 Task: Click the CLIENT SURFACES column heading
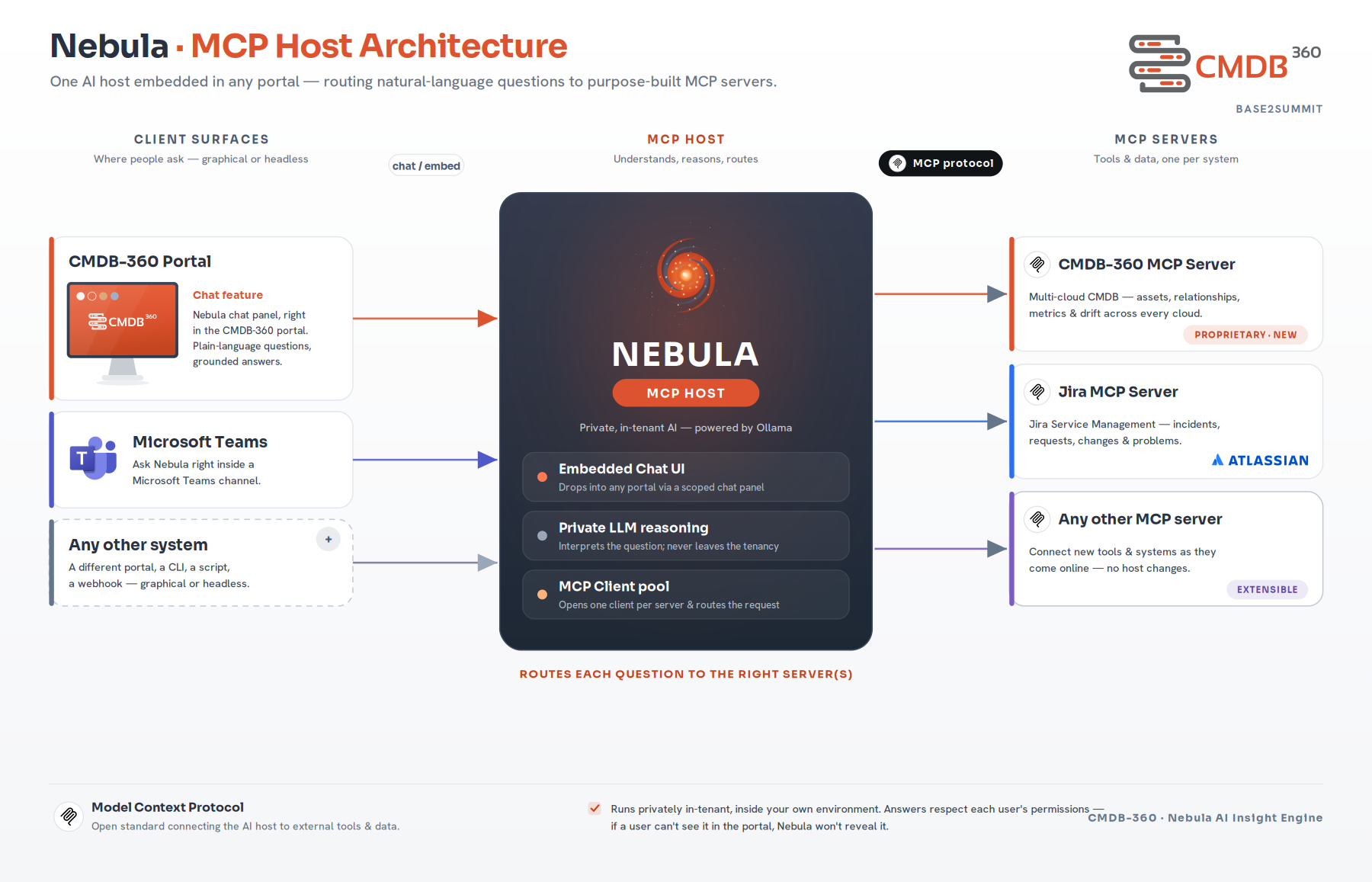[x=201, y=140]
